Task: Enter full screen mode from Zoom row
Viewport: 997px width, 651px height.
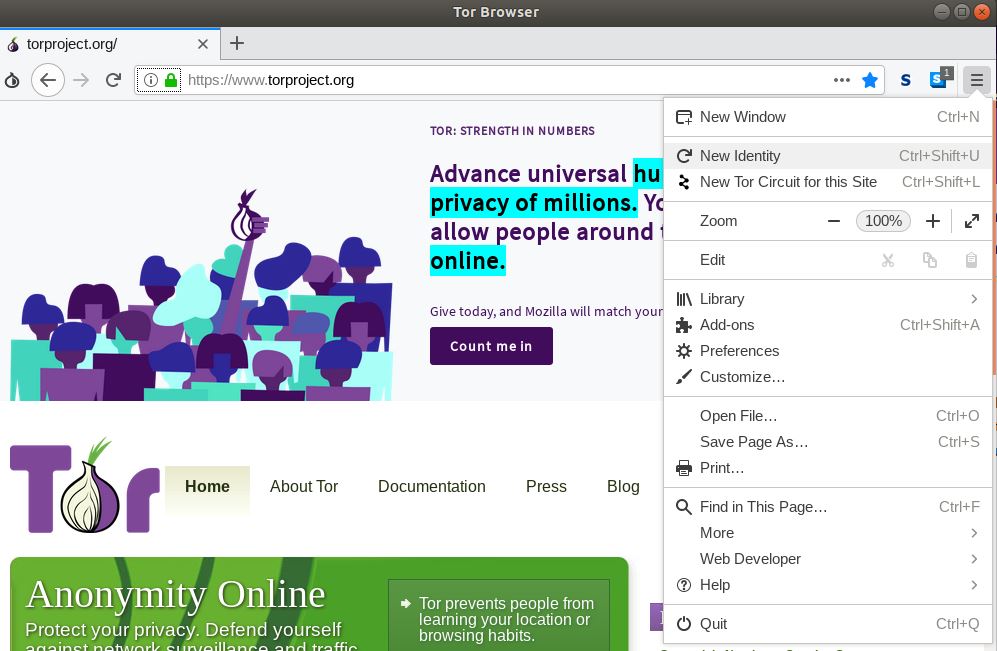Action: 972,221
